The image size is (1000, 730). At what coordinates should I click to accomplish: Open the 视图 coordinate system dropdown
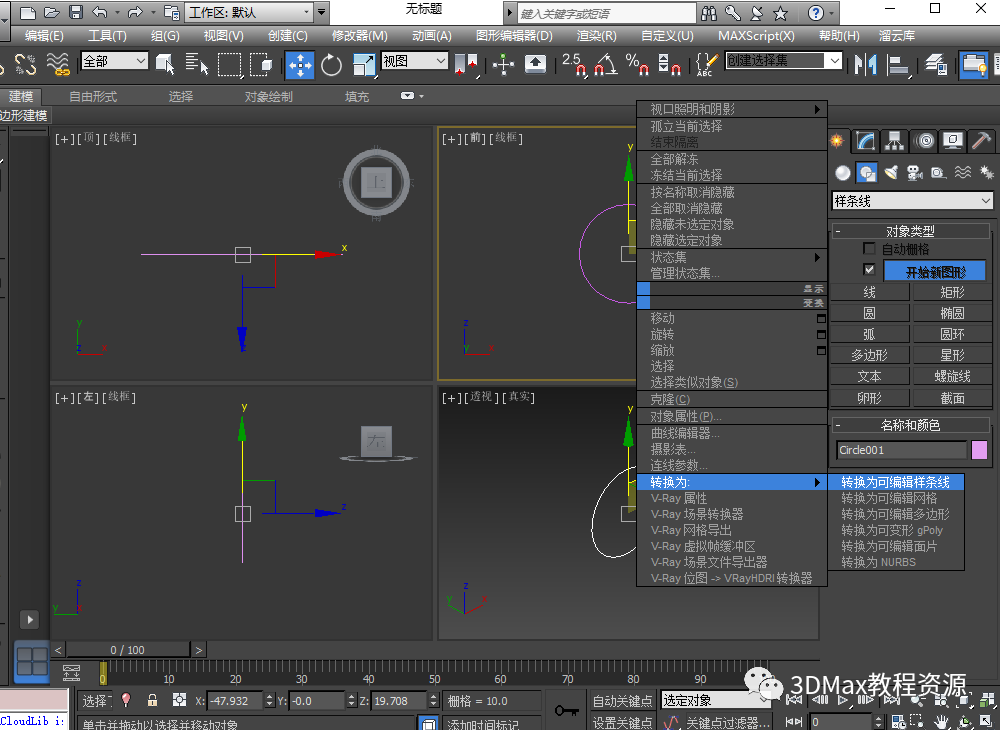click(x=414, y=61)
